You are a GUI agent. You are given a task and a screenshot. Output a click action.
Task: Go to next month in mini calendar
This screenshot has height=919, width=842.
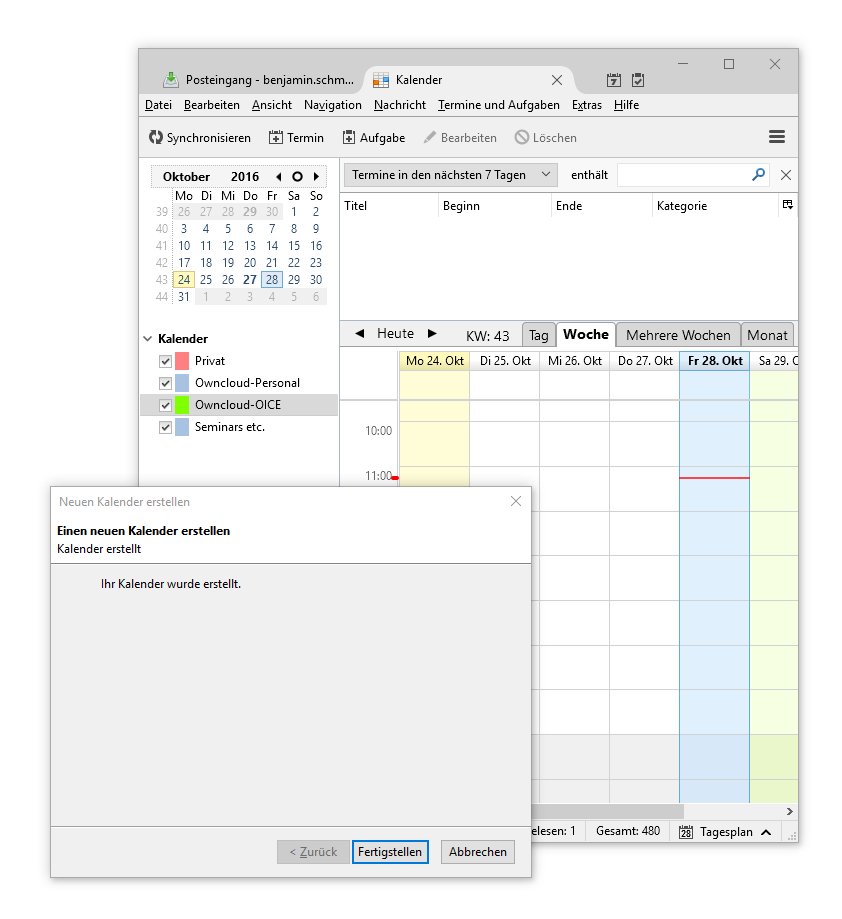click(316, 177)
